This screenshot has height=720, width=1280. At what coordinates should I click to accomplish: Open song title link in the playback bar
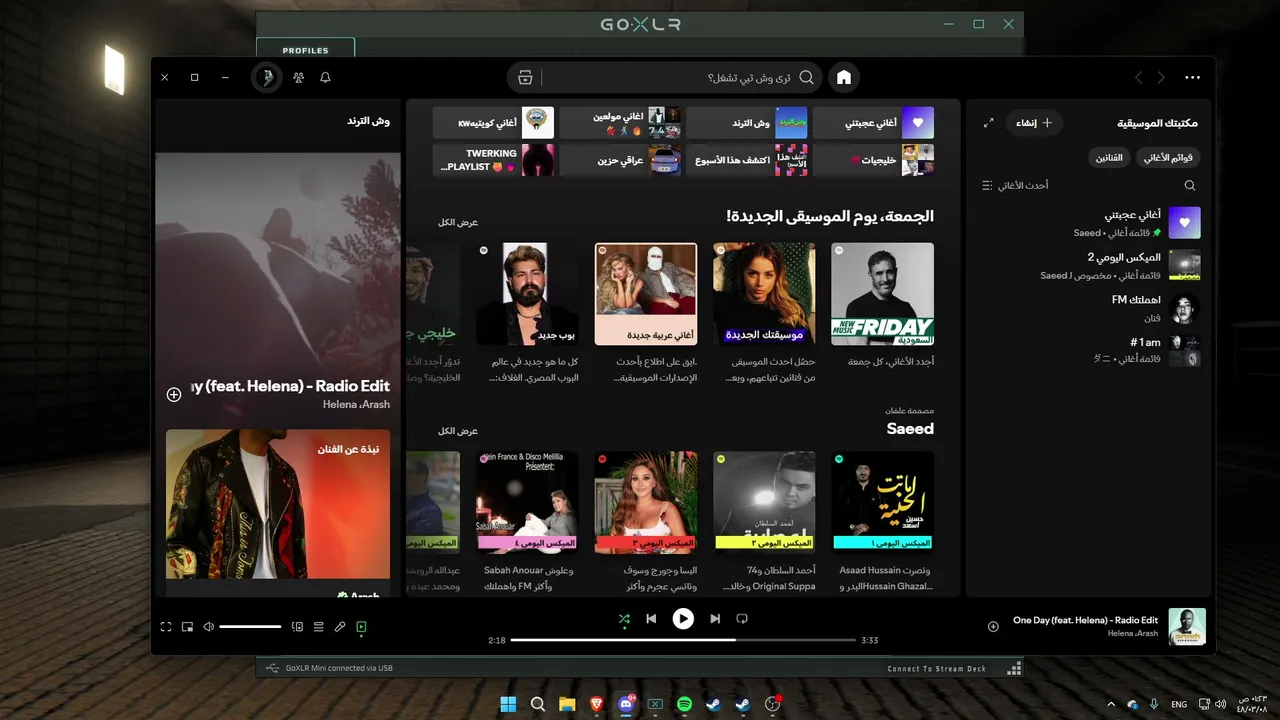coord(1085,621)
